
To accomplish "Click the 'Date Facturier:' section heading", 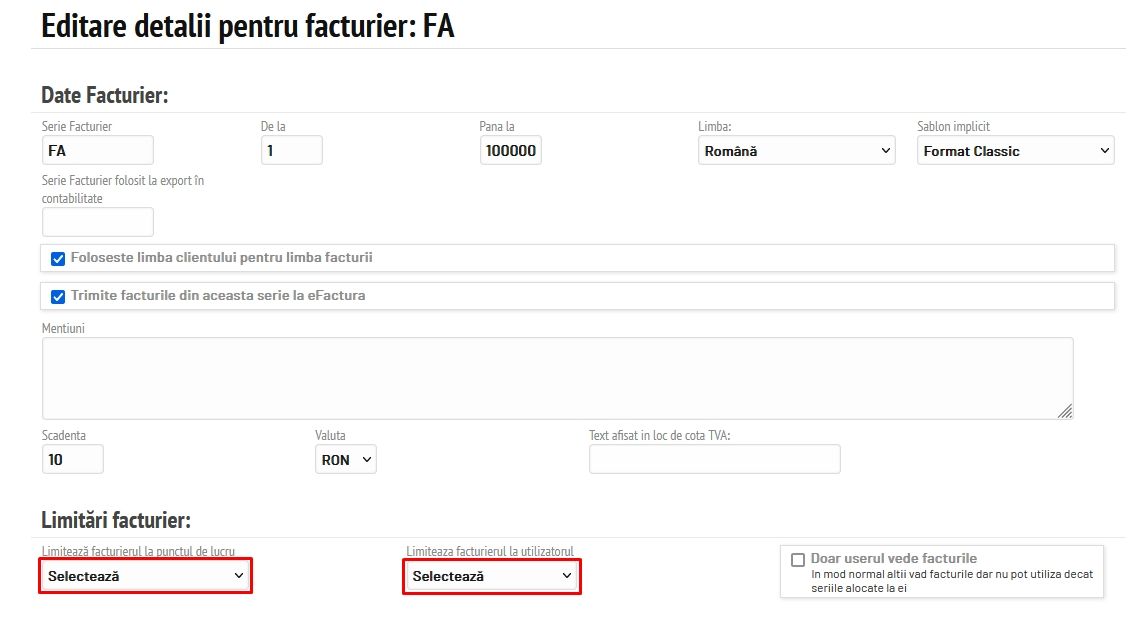I will point(105,95).
